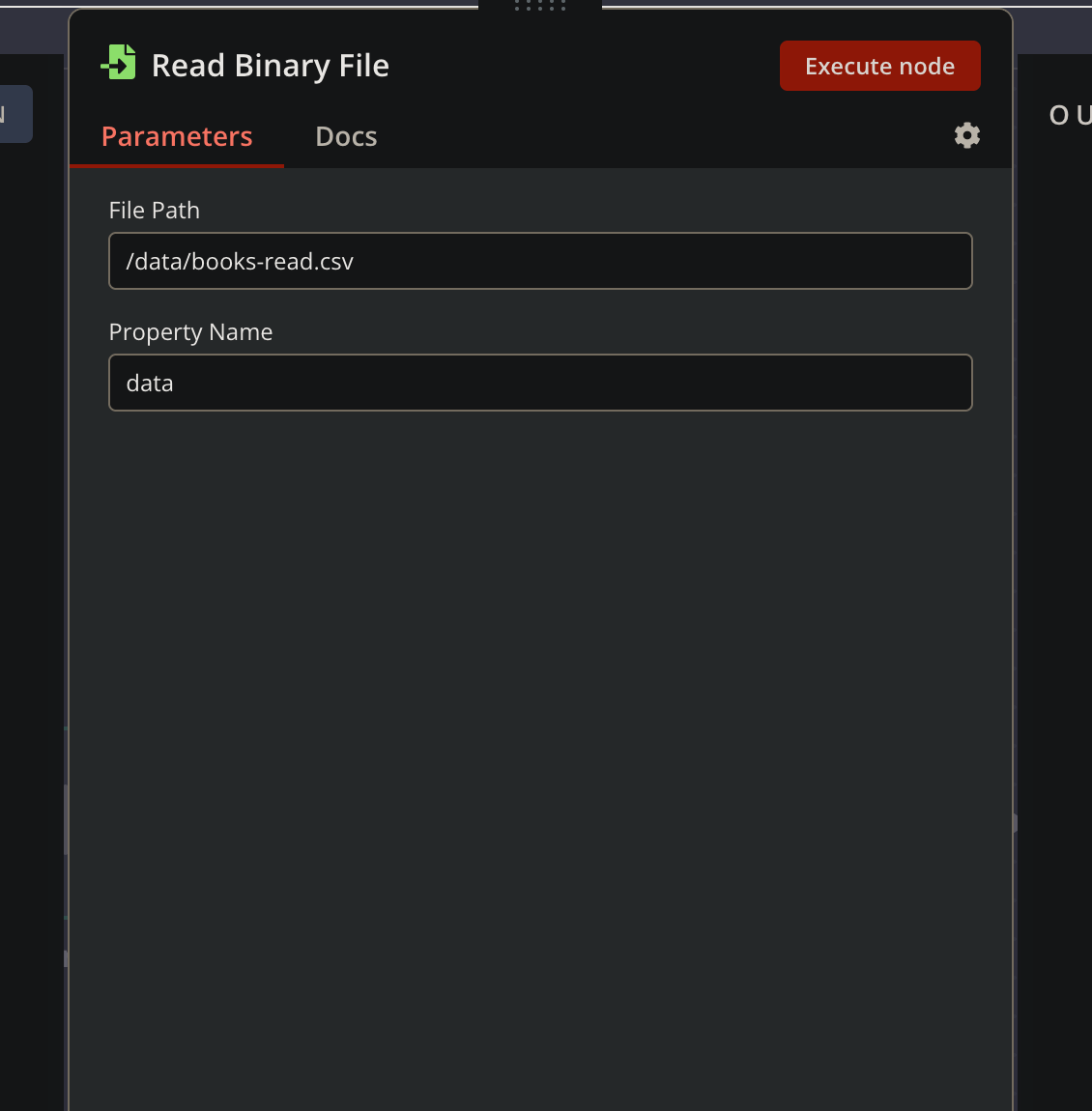Click the OUTPUT panel heading
This screenshot has height=1111, width=1092.
pyautogui.click(x=1069, y=115)
